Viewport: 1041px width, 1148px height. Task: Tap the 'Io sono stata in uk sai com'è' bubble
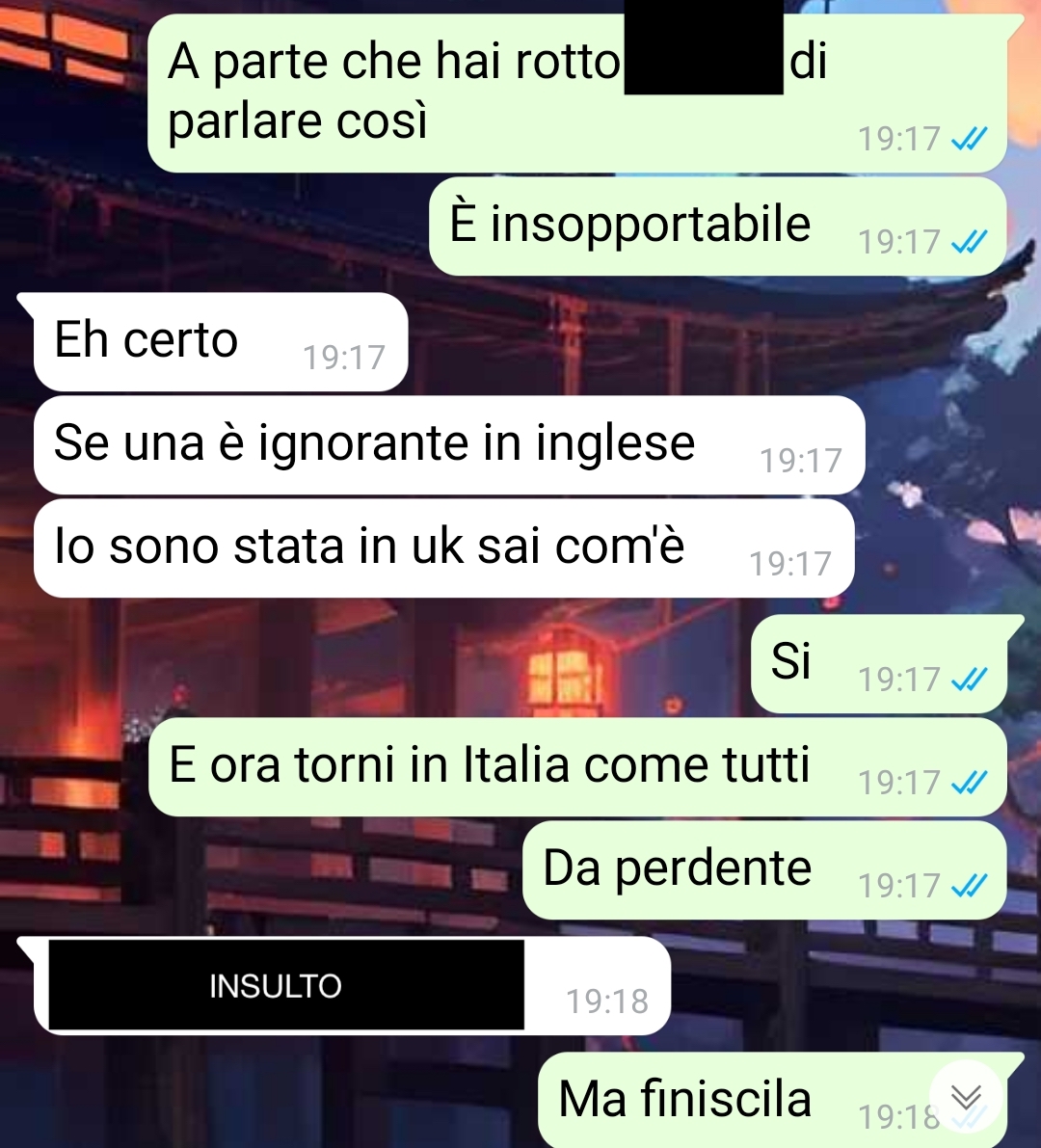pyautogui.click(x=444, y=548)
